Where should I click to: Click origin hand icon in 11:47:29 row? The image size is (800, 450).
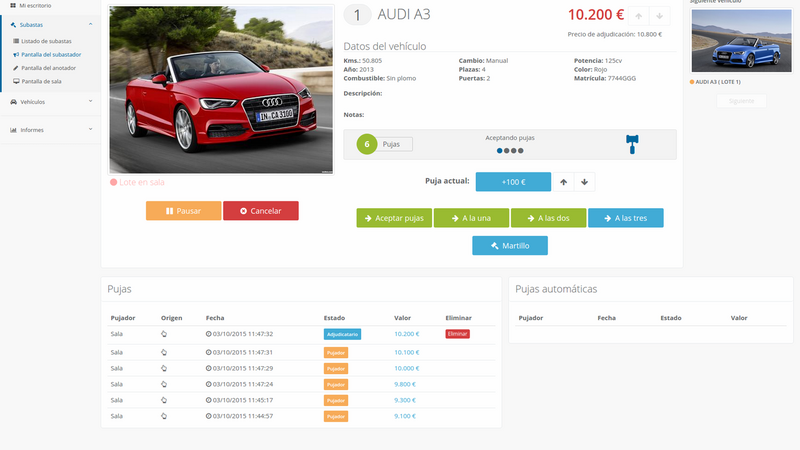[164, 368]
